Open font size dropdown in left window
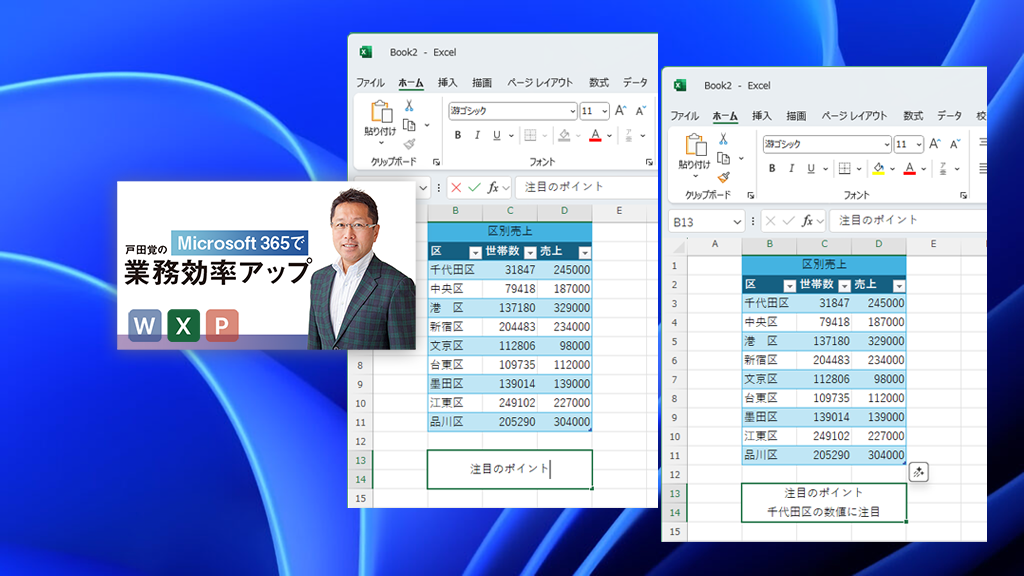1024x576 pixels. [x=604, y=111]
